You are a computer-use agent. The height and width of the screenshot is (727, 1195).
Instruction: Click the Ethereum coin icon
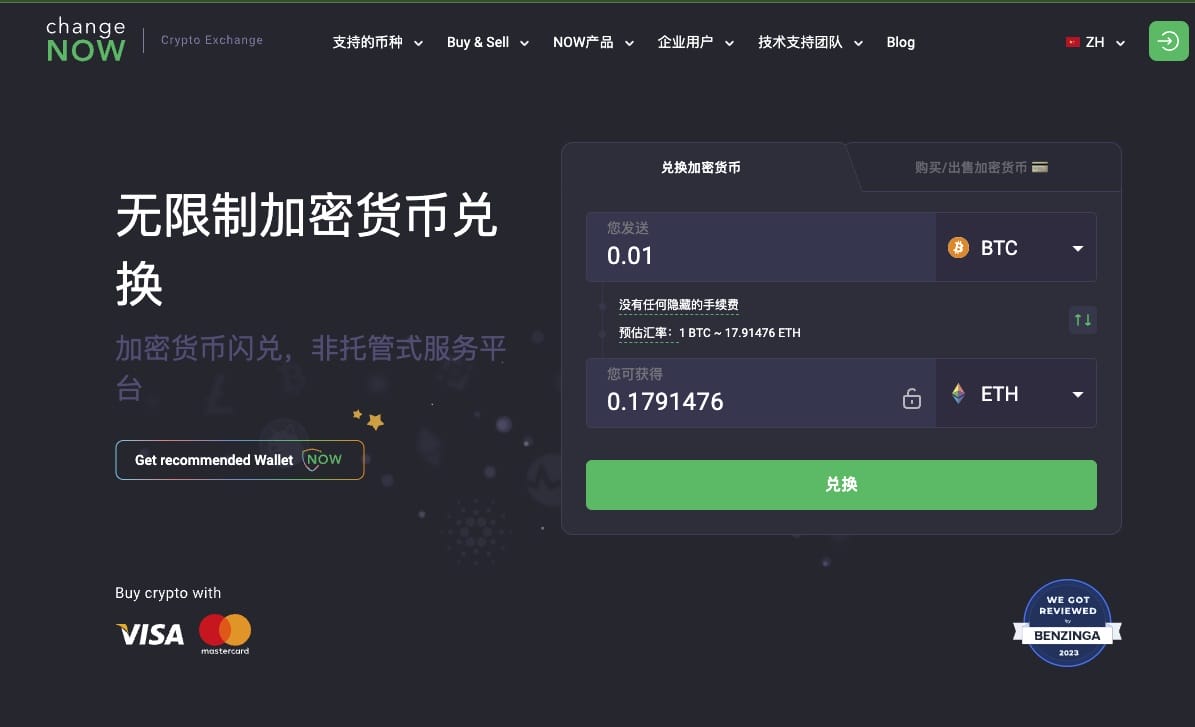tap(958, 393)
